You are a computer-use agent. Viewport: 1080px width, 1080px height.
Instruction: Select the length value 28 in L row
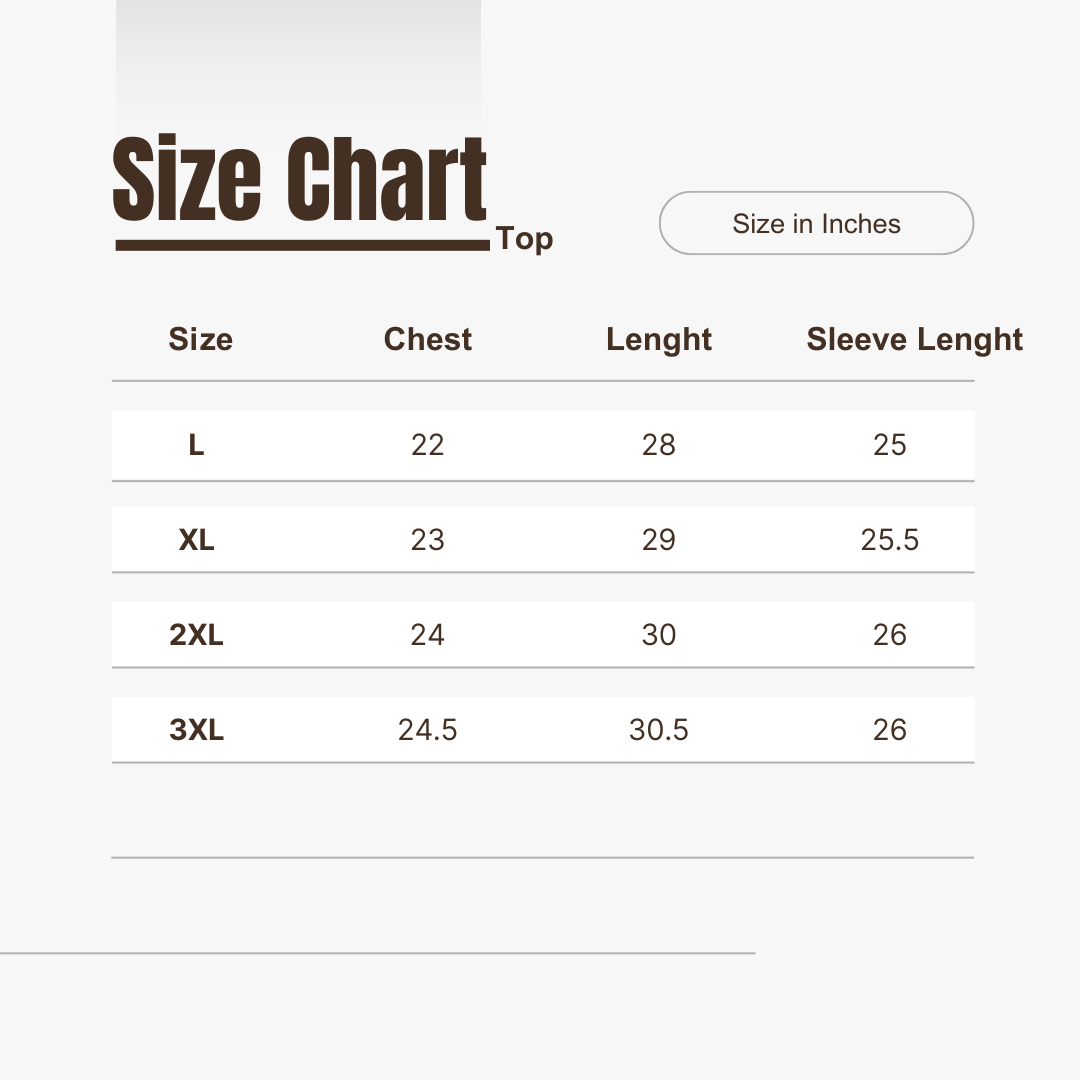tap(659, 445)
